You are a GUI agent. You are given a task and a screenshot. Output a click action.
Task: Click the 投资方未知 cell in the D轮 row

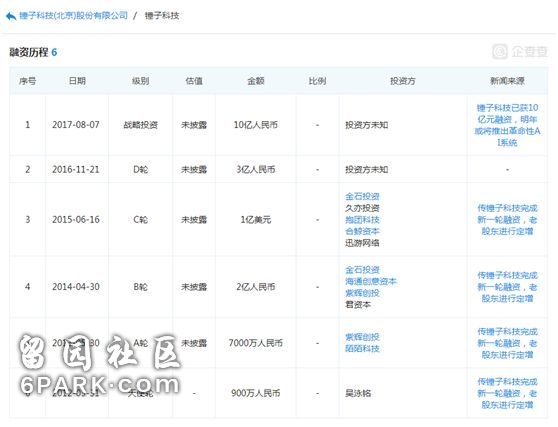(367, 169)
